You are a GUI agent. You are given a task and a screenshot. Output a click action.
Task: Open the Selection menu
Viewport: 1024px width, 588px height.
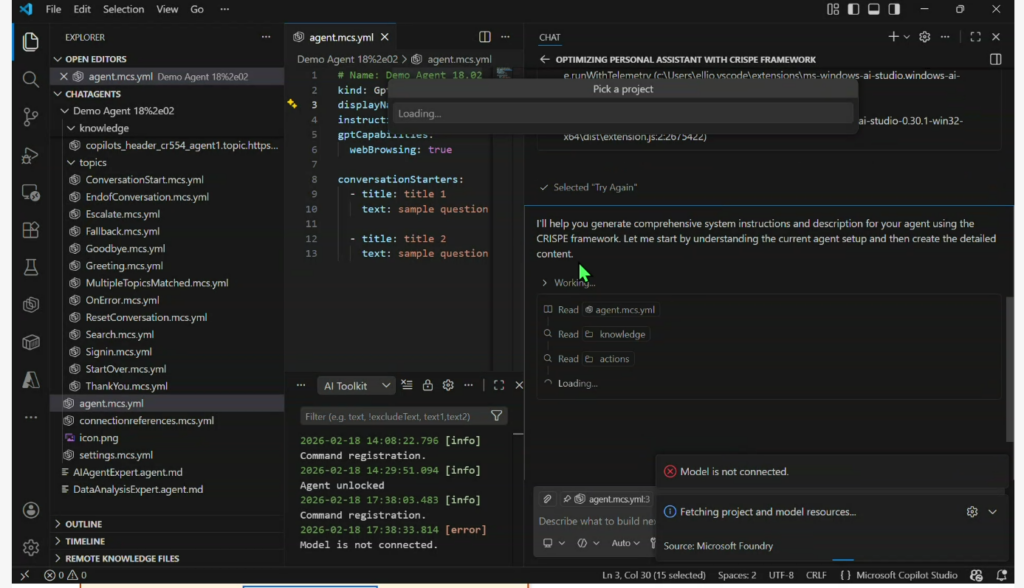click(x=123, y=9)
